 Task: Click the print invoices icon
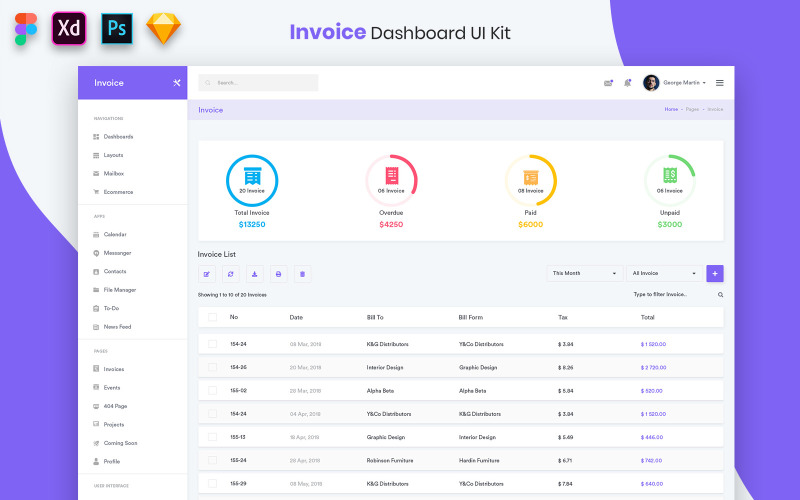[x=279, y=273]
